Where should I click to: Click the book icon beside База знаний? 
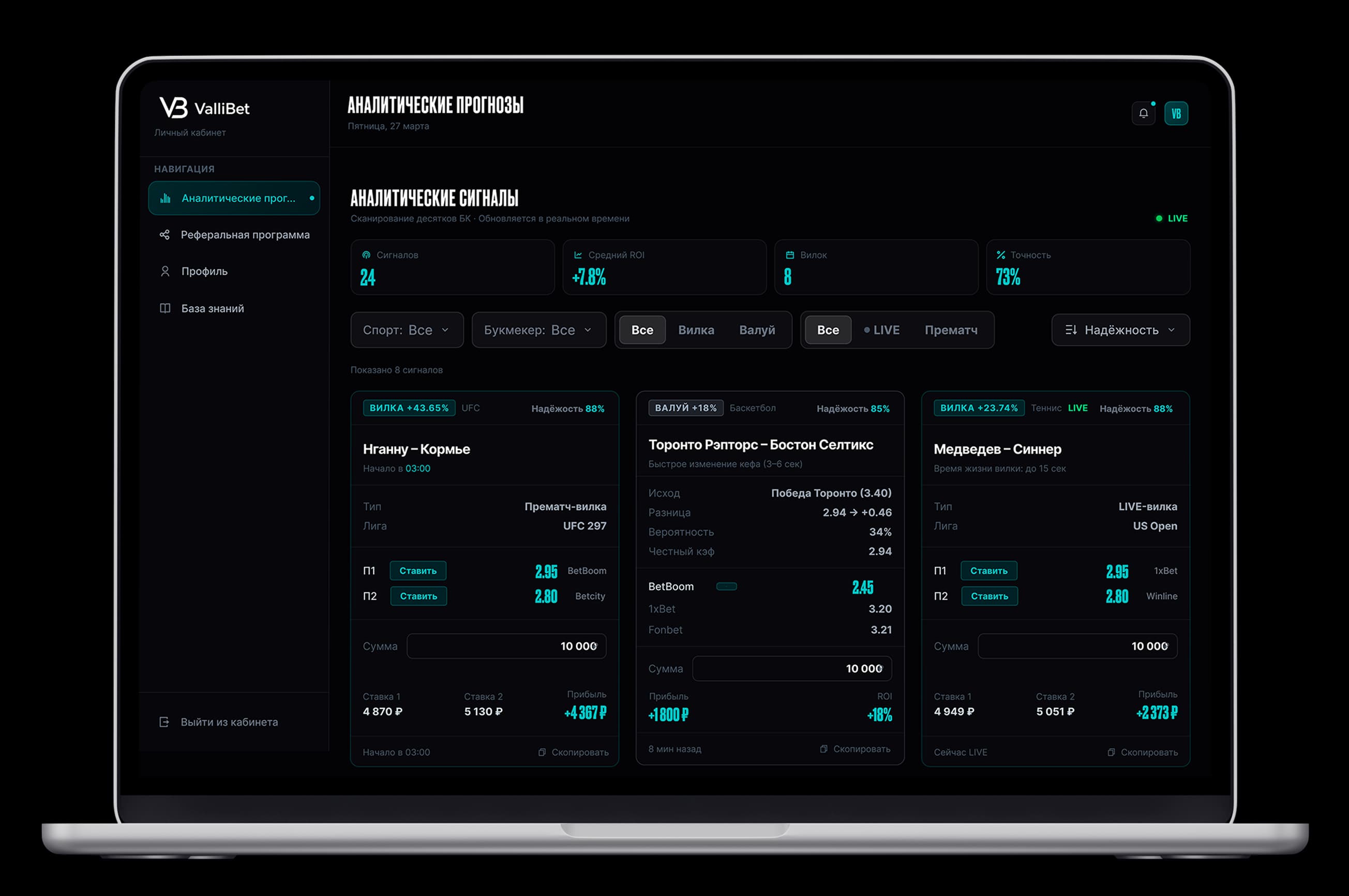point(165,308)
